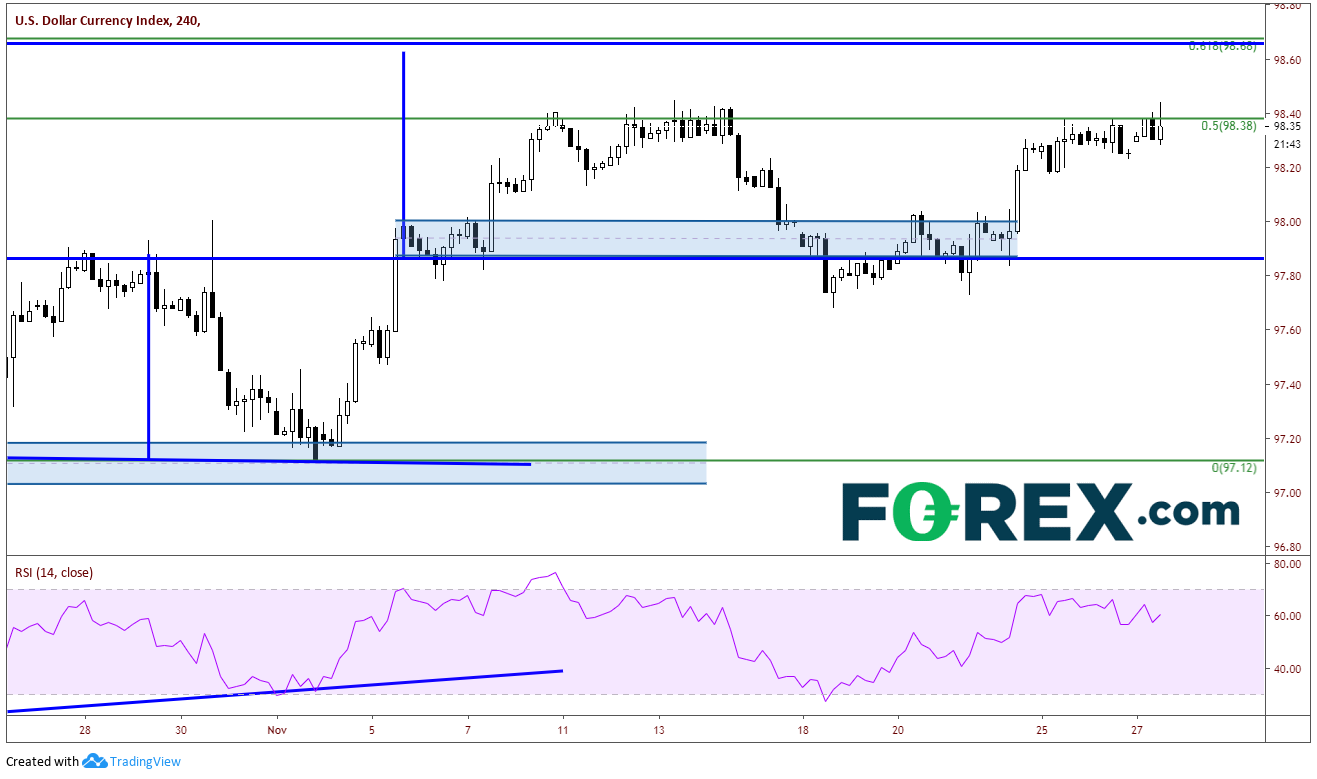
Task: Click the 13 date axis label
Action: 659,731
